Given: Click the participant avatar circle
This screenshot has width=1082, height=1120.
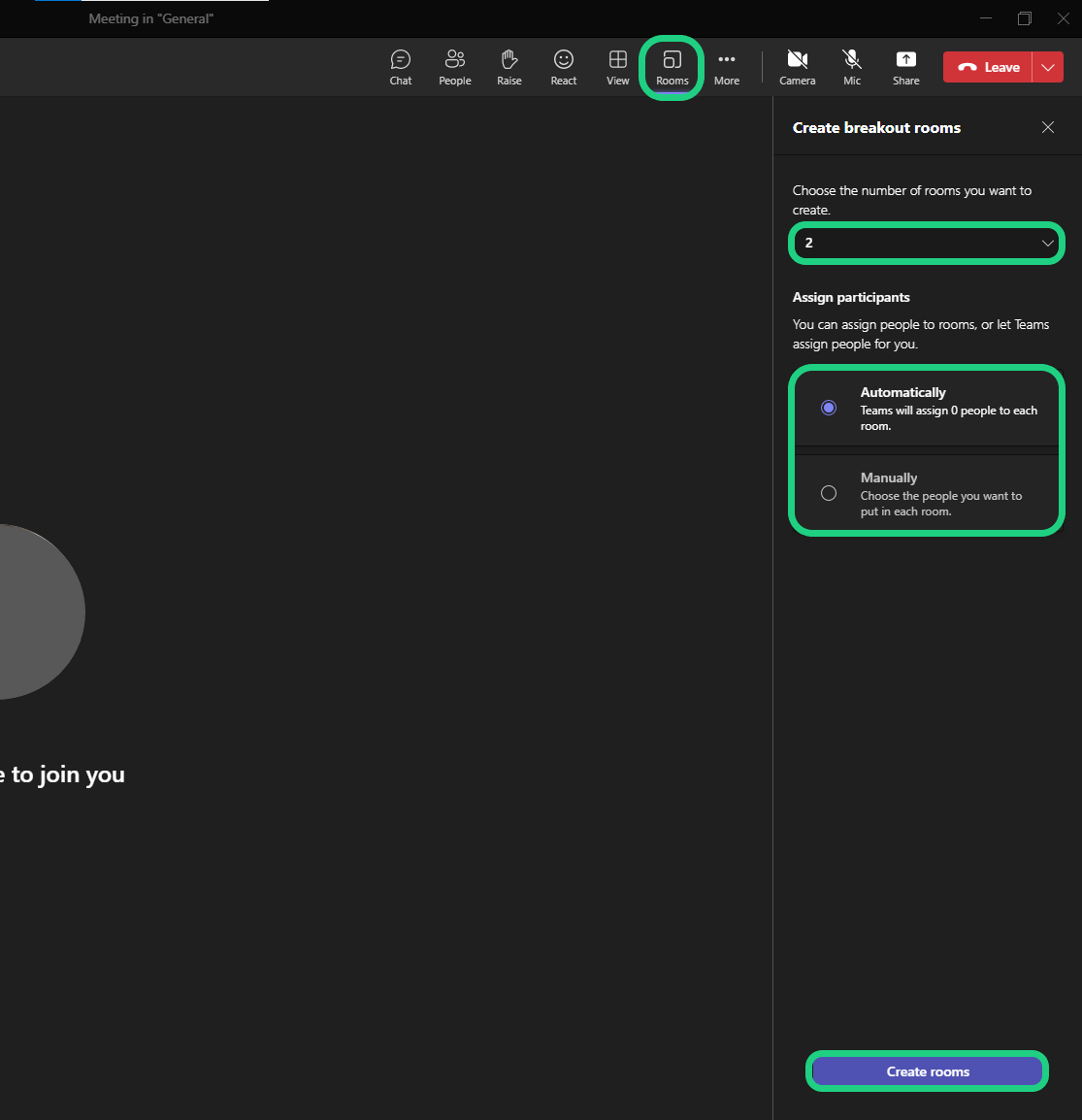Looking at the screenshot, I should [x=29, y=611].
